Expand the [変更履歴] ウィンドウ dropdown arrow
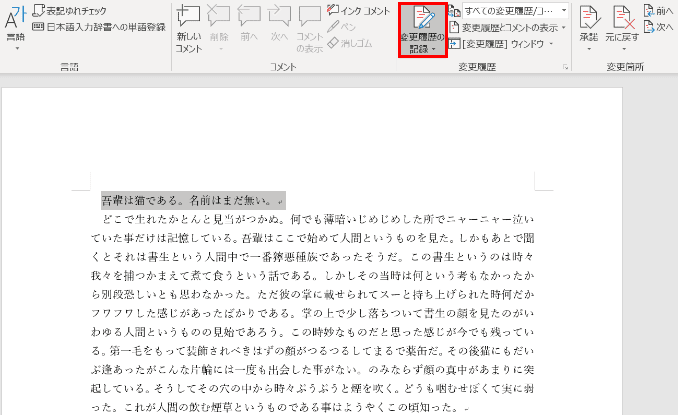 (x=551, y=44)
